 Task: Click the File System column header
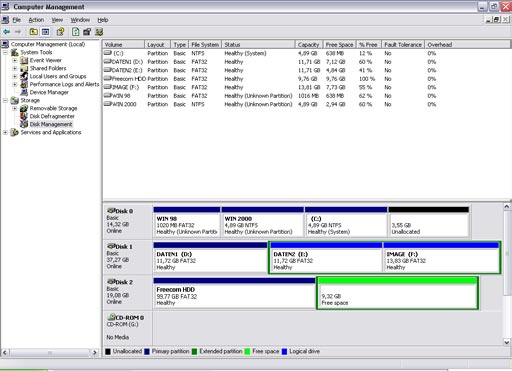205,44
